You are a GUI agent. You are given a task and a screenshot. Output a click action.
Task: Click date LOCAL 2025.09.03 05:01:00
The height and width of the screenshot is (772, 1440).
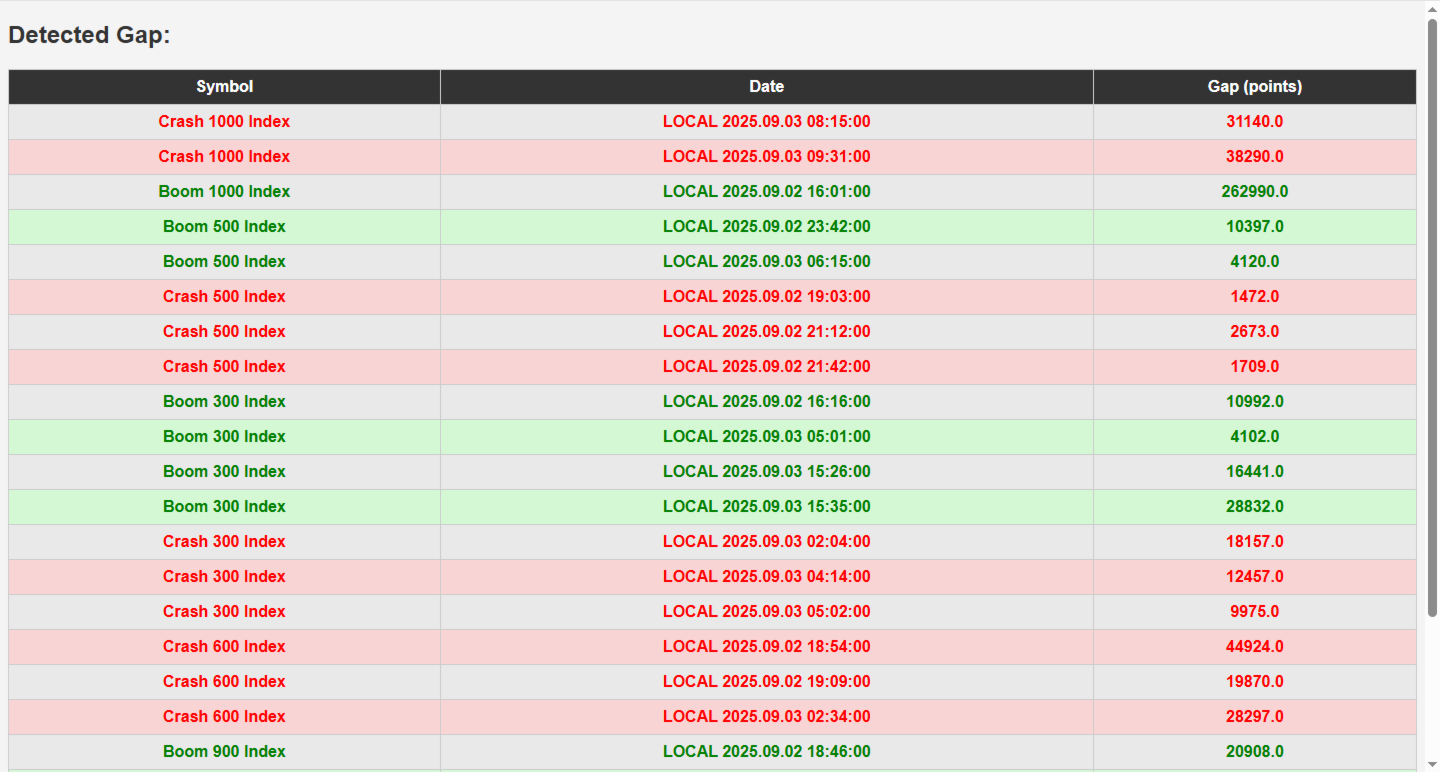click(x=767, y=437)
